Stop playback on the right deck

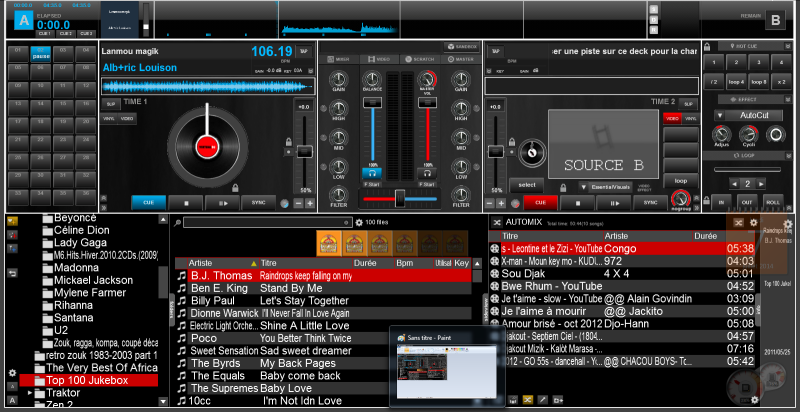(x=577, y=202)
